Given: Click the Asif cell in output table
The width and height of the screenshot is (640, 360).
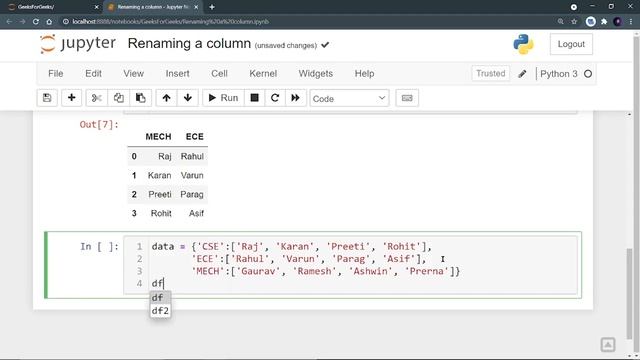Looking at the screenshot, I should coord(196,213).
